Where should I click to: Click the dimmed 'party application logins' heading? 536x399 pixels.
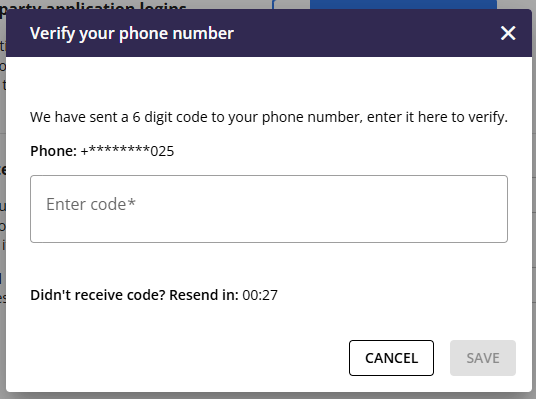(x=93, y=5)
